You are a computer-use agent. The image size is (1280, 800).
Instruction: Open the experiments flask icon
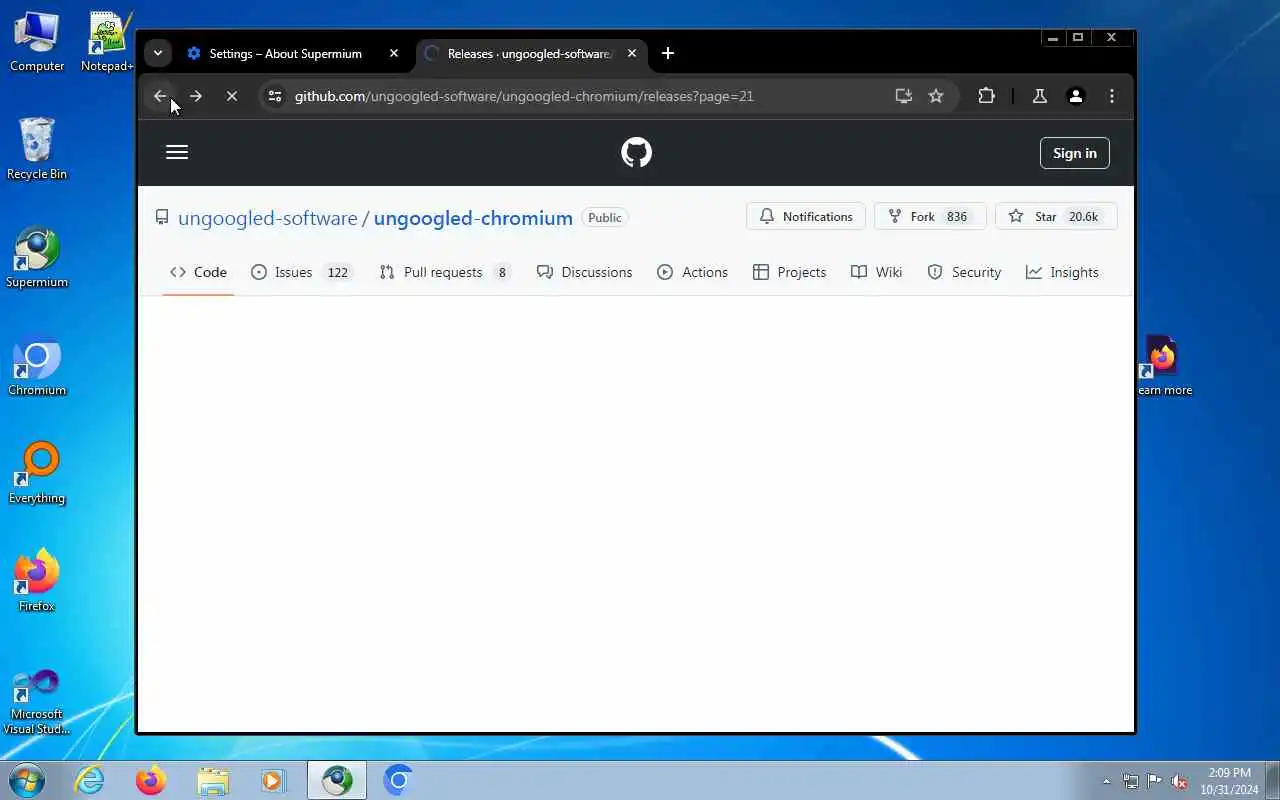click(x=1040, y=96)
